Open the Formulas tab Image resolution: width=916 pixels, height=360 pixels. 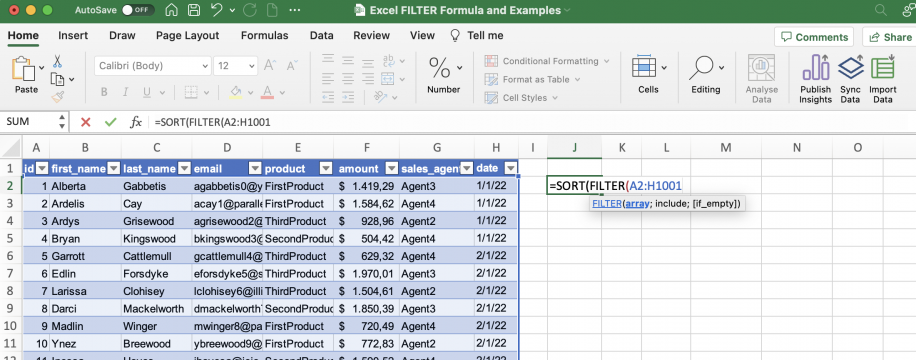point(265,36)
